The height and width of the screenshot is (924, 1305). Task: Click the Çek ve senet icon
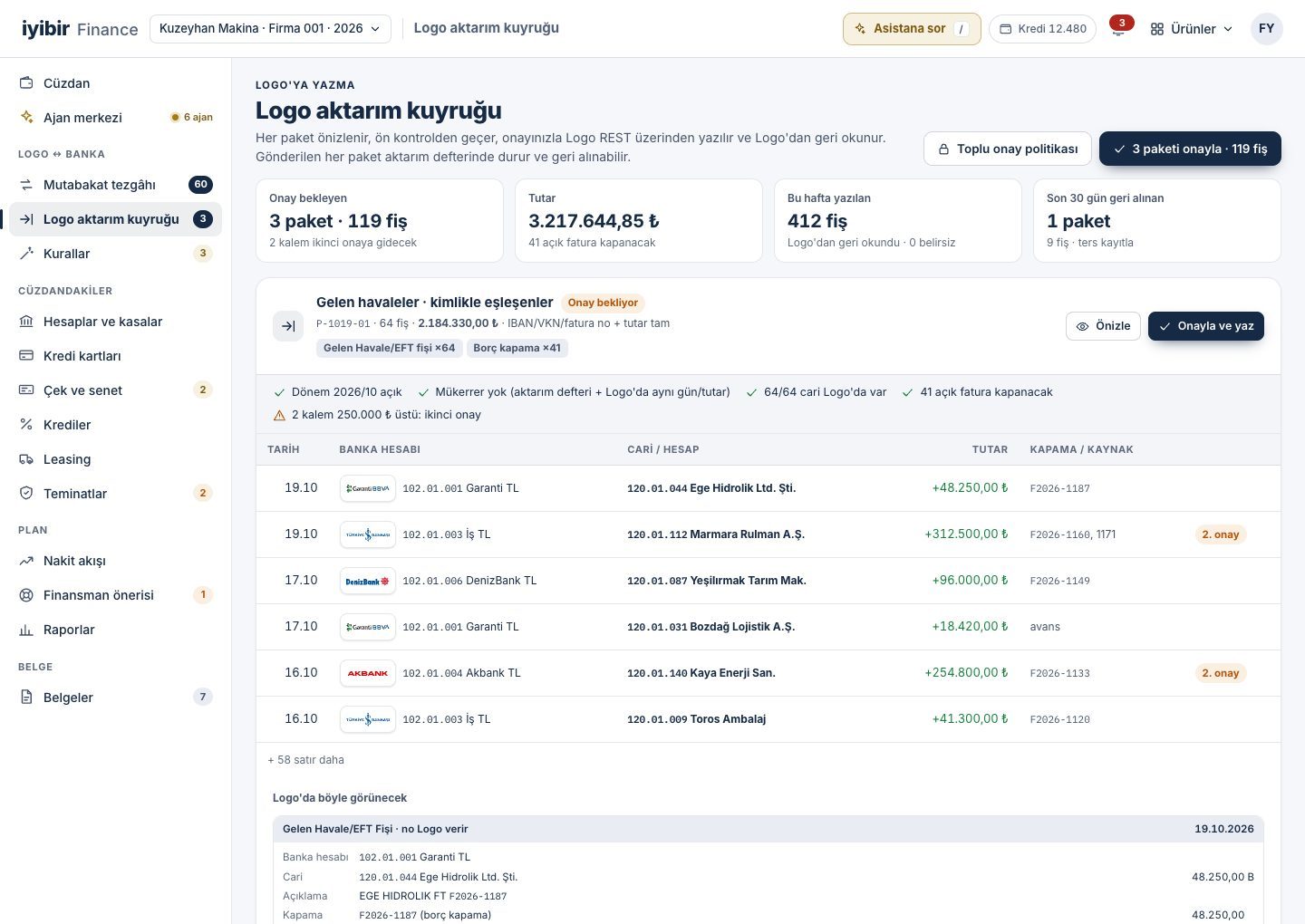(x=26, y=390)
